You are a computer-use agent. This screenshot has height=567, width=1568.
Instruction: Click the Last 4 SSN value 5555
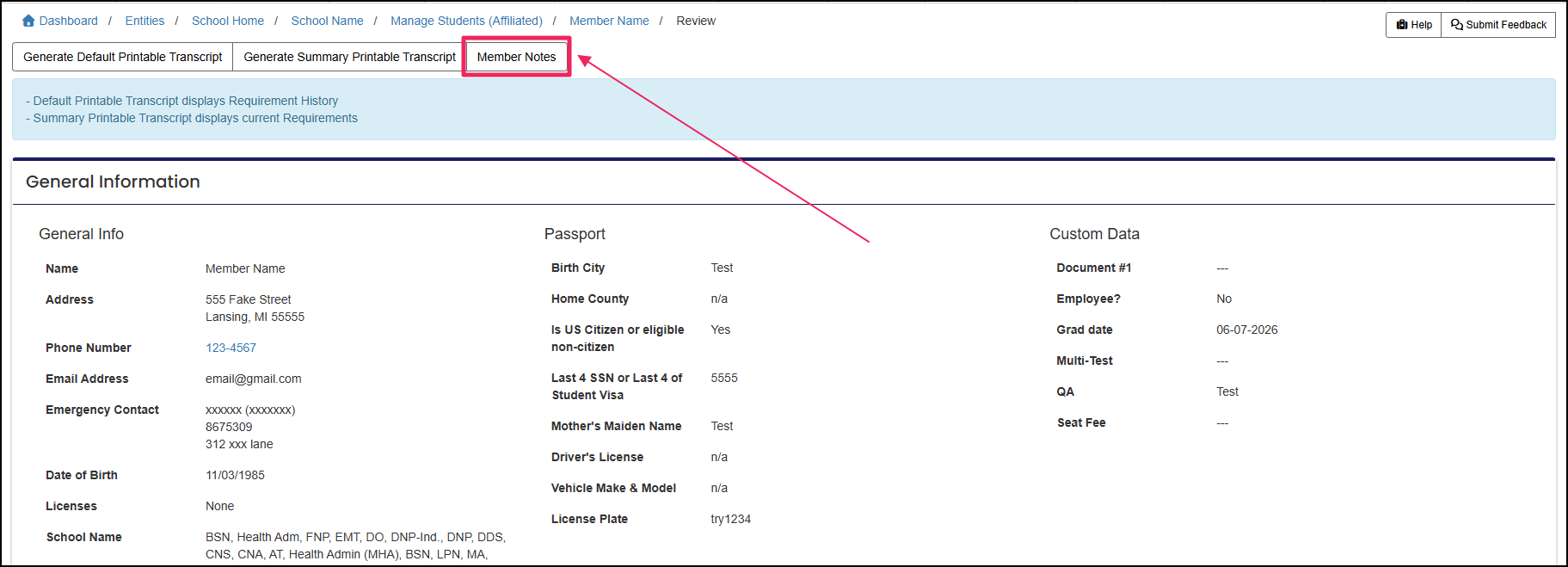click(x=723, y=378)
